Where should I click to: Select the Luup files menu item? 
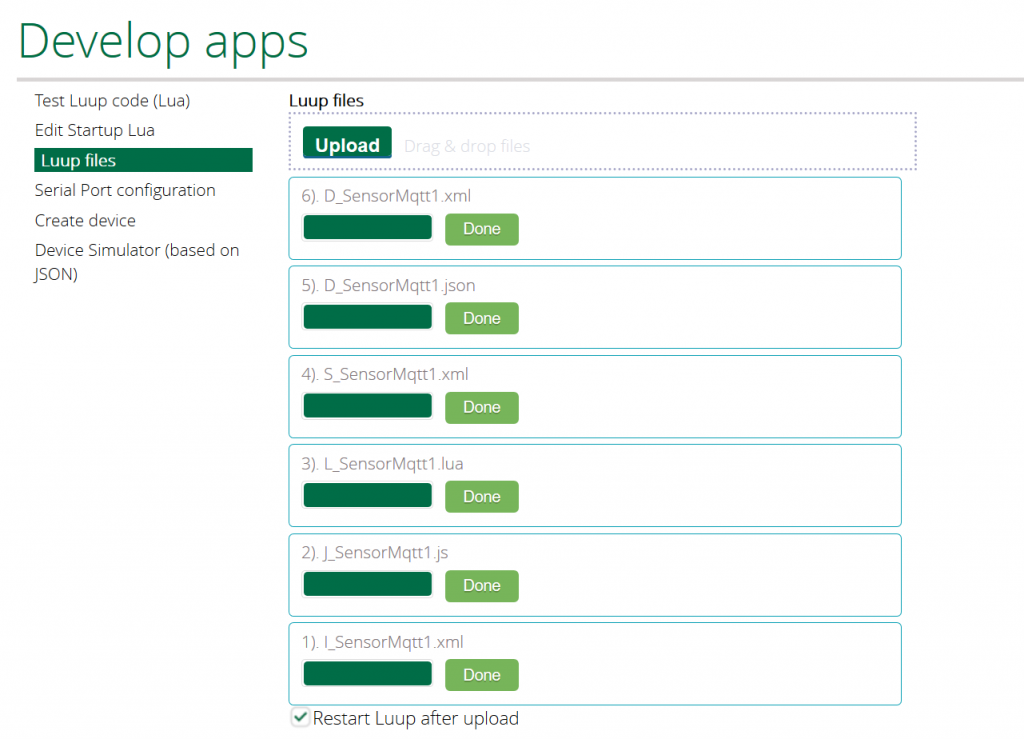click(x=143, y=160)
